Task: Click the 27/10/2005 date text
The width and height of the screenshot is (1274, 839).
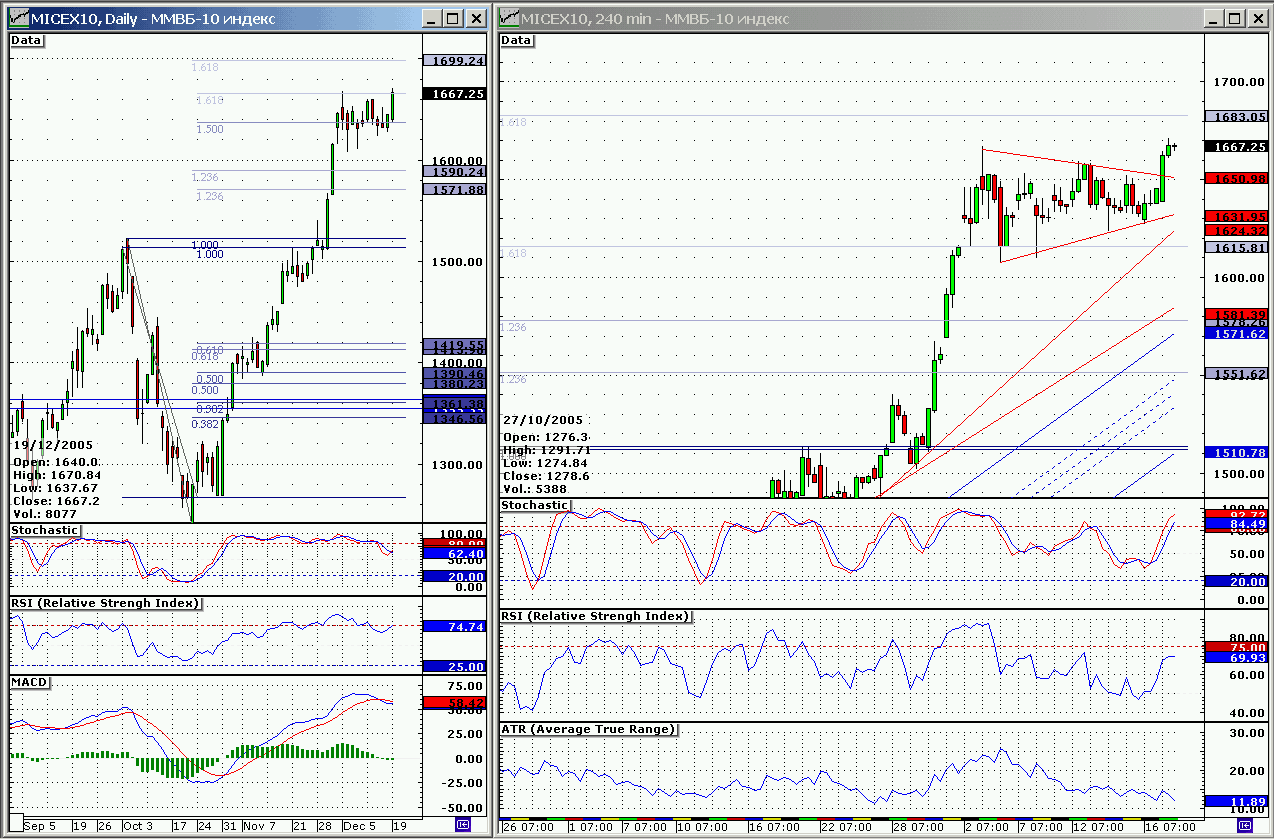Action: point(544,421)
